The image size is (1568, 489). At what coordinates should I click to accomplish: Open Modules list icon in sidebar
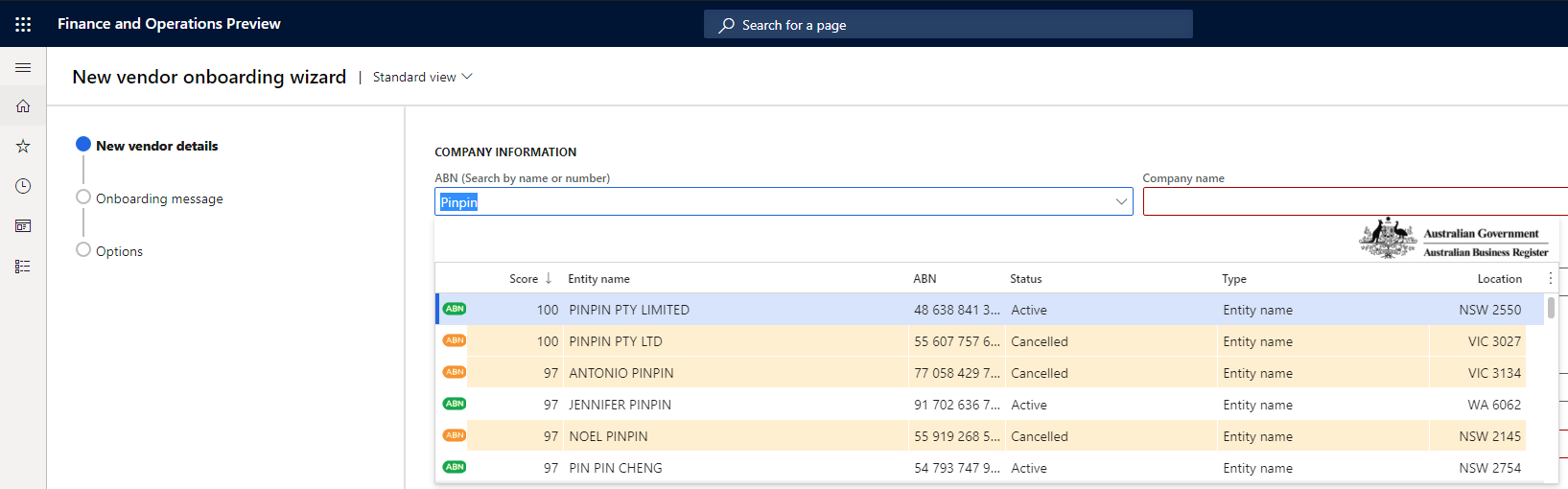(x=23, y=267)
